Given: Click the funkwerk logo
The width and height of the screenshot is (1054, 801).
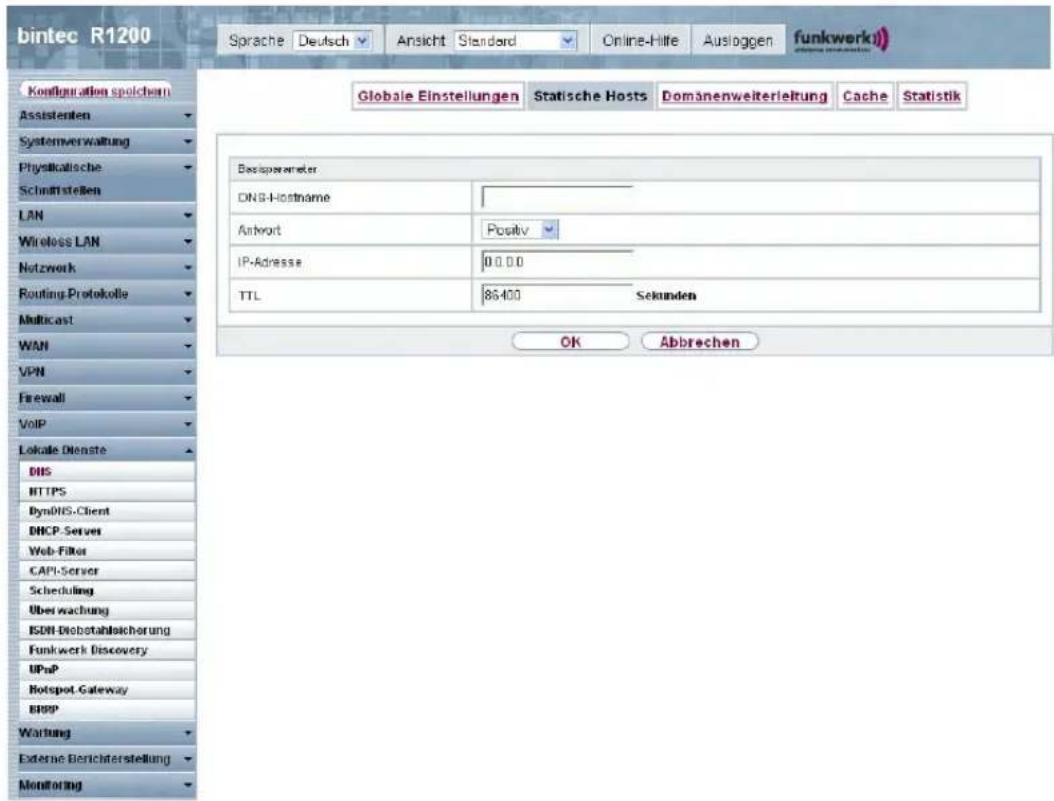Looking at the screenshot, I should coord(841,39).
